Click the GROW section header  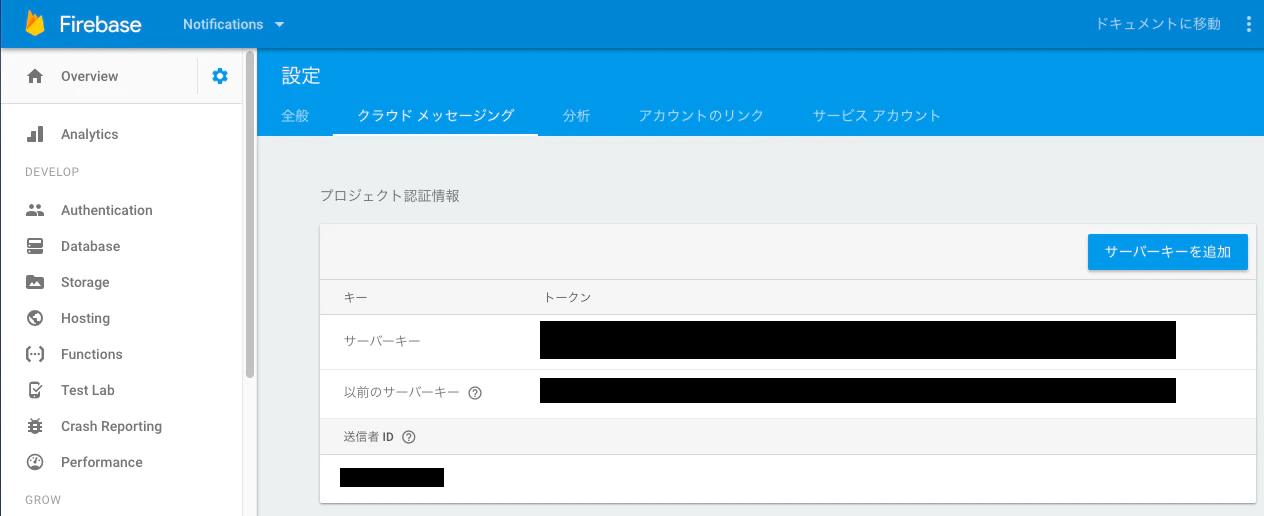[43, 500]
